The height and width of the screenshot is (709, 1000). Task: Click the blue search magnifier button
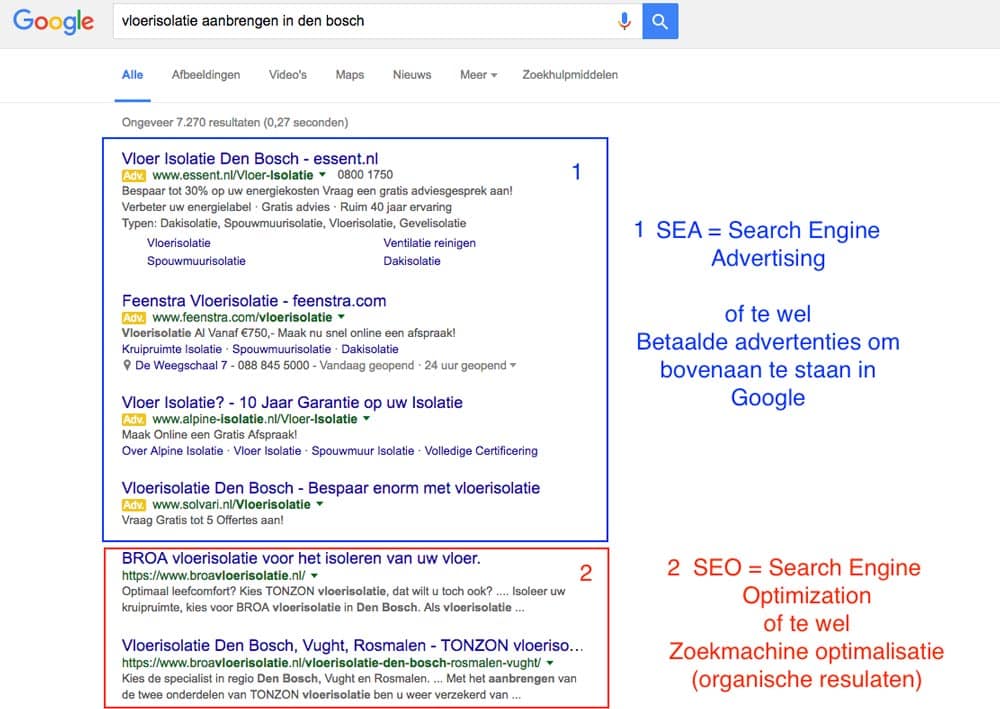(x=660, y=21)
